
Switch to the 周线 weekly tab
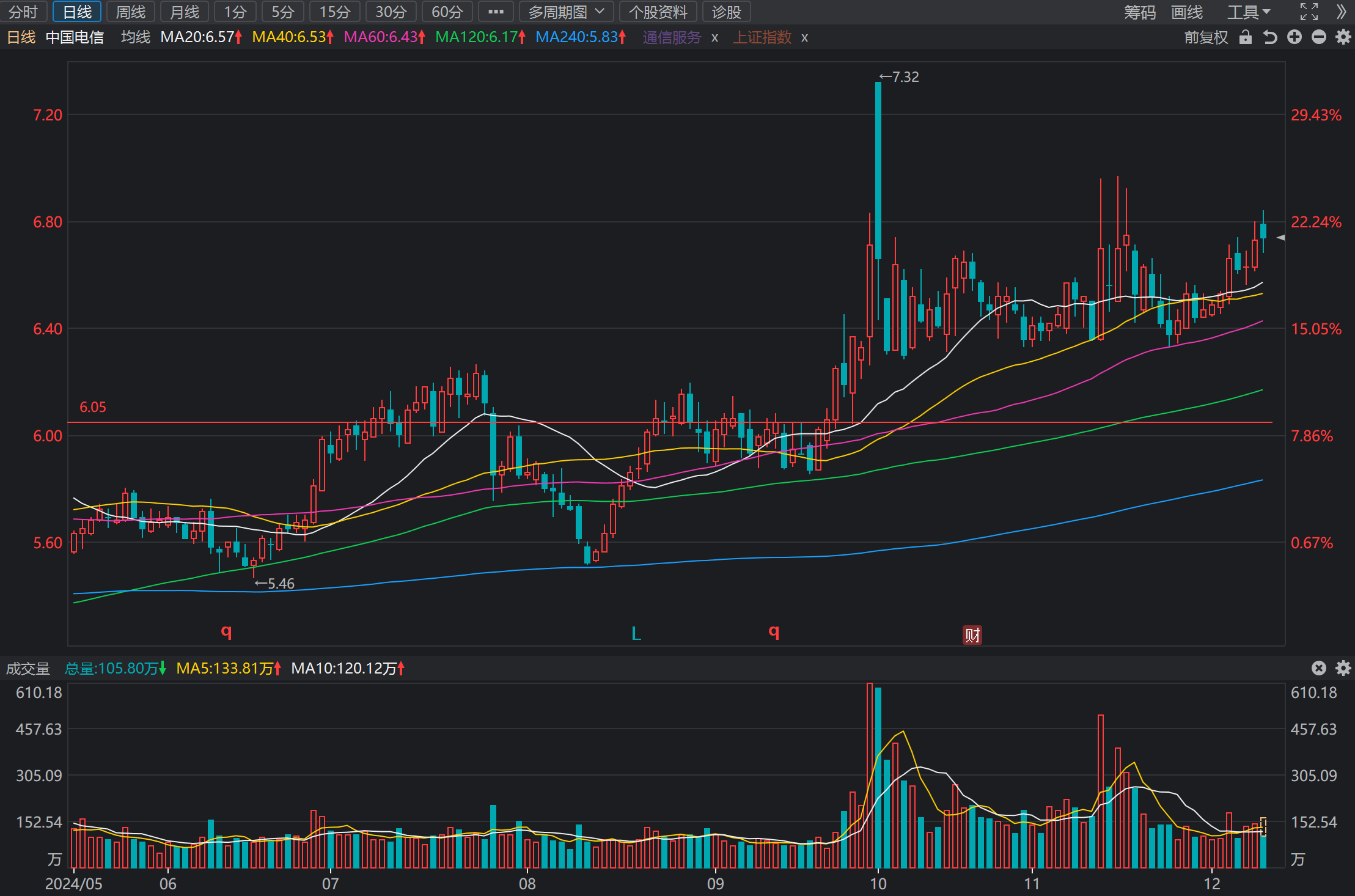click(x=130, y=12)
